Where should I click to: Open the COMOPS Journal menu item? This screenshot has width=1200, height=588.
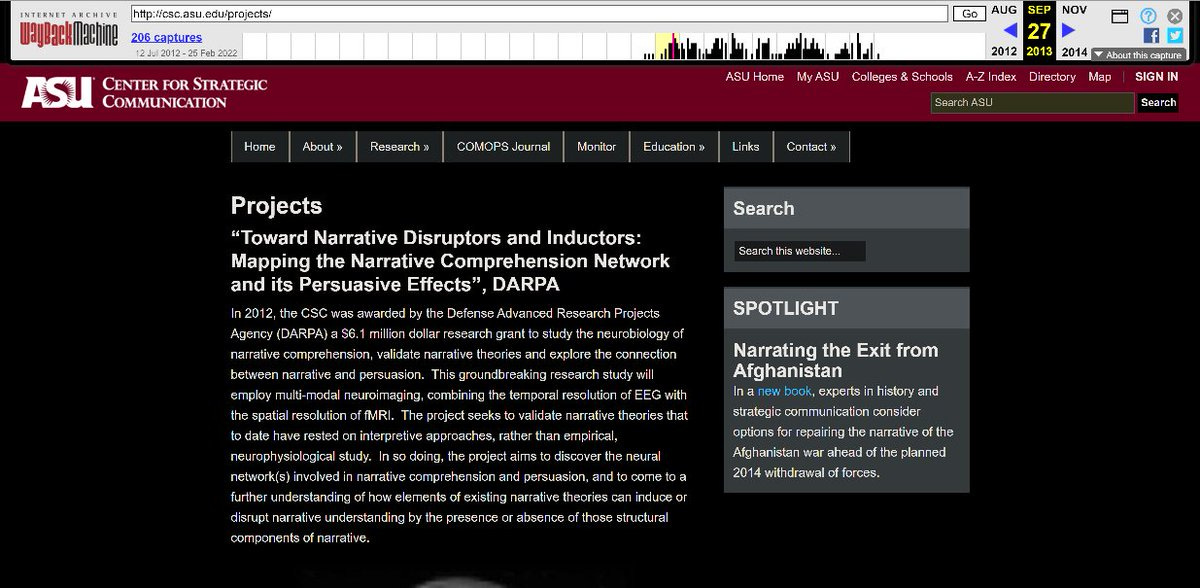pyautogui.click(x=503, y=146)
